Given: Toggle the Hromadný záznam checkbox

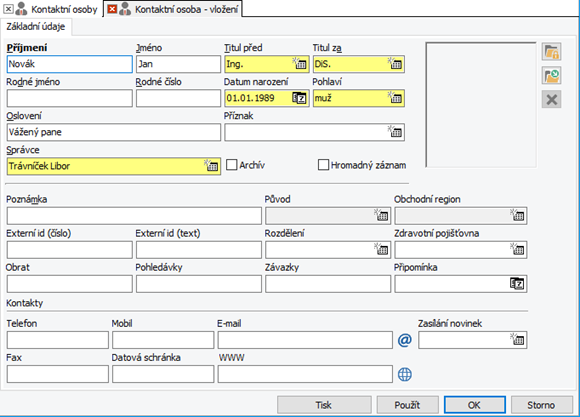Looking at the screenshot, I should pyautogui.click(x=323, y=165).
